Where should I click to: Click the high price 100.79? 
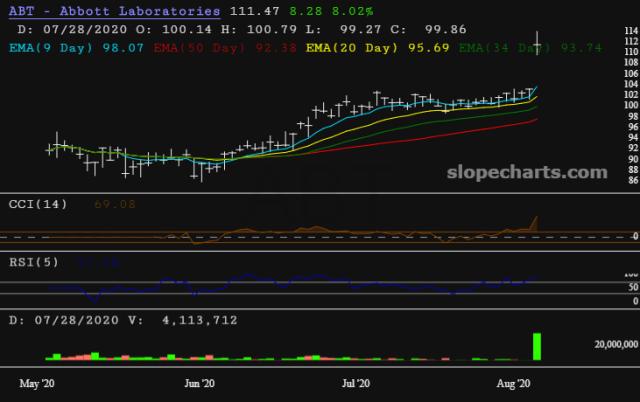[x=272, y=29]
